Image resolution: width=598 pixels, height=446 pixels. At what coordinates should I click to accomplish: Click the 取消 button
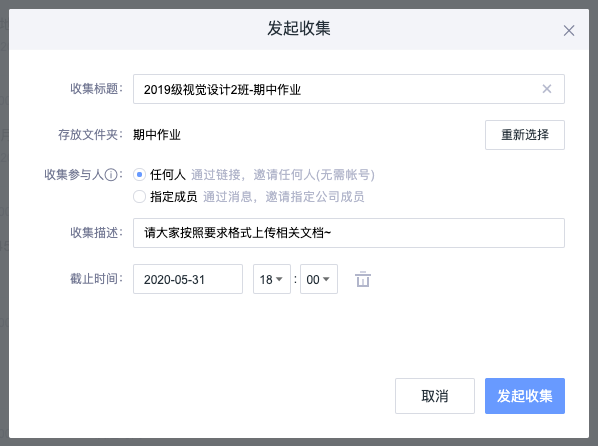[435, 396]
